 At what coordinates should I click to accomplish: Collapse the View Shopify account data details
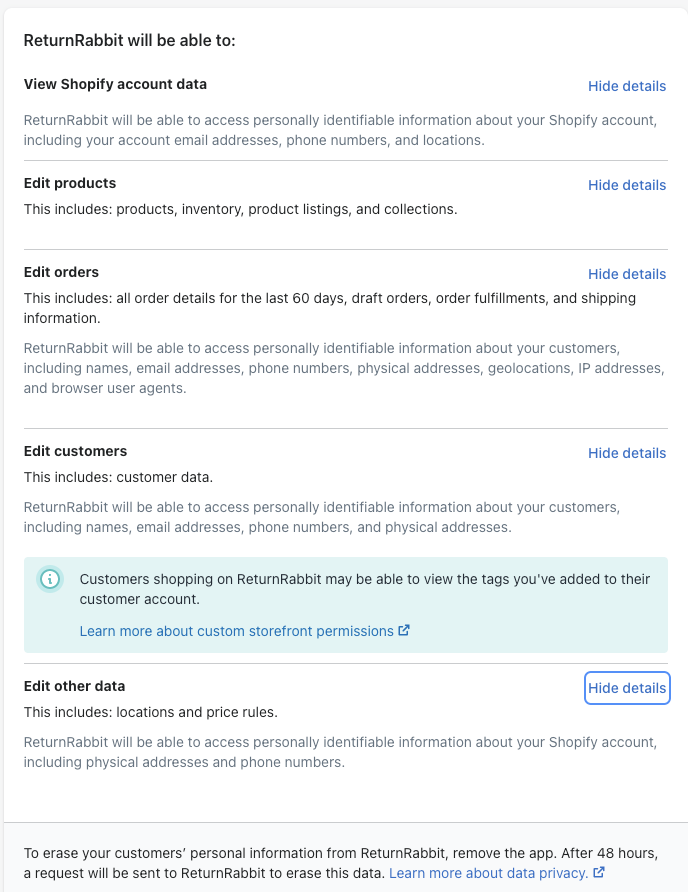627,86
